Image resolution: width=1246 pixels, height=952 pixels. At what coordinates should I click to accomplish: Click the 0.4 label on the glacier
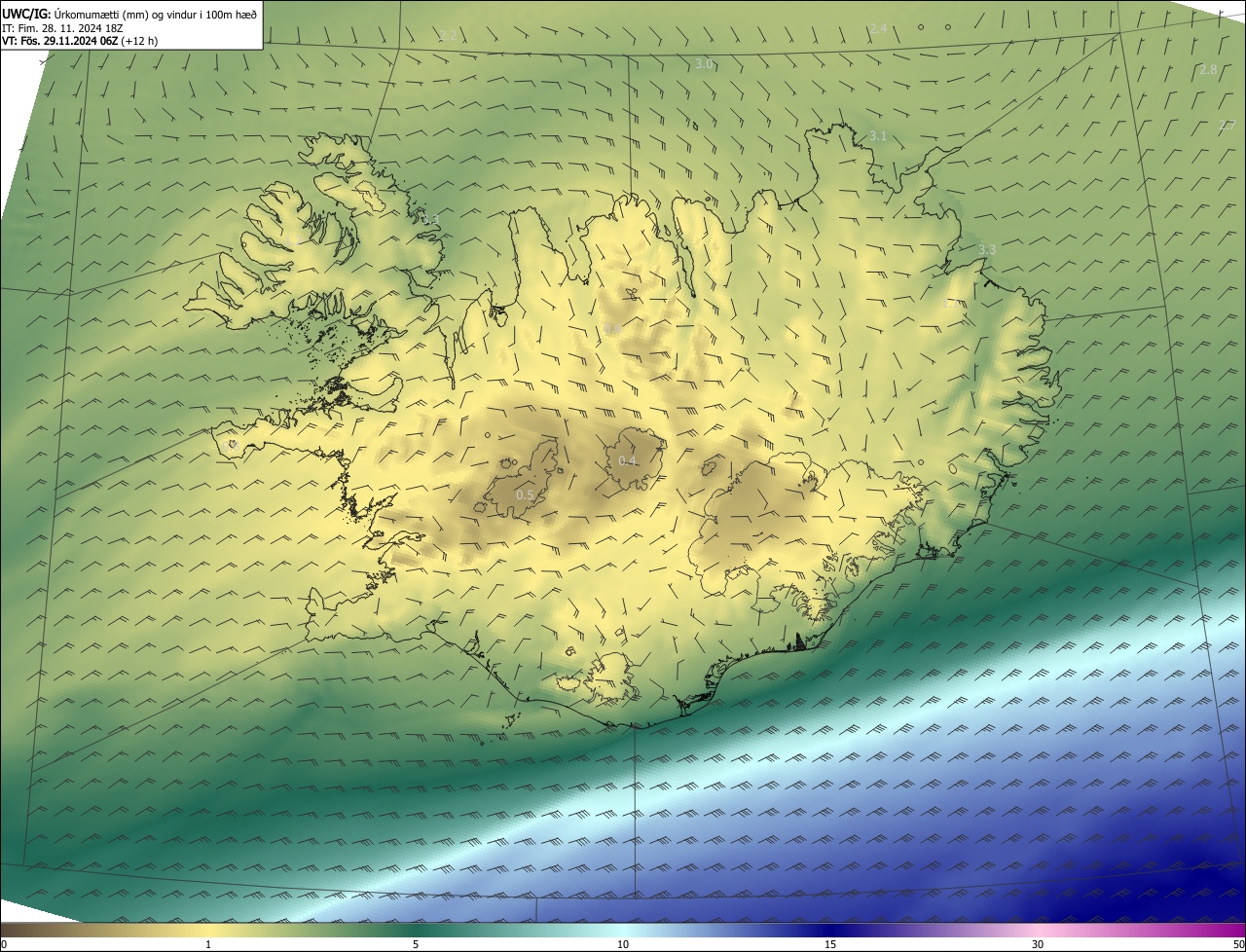(x=628, y=460)
